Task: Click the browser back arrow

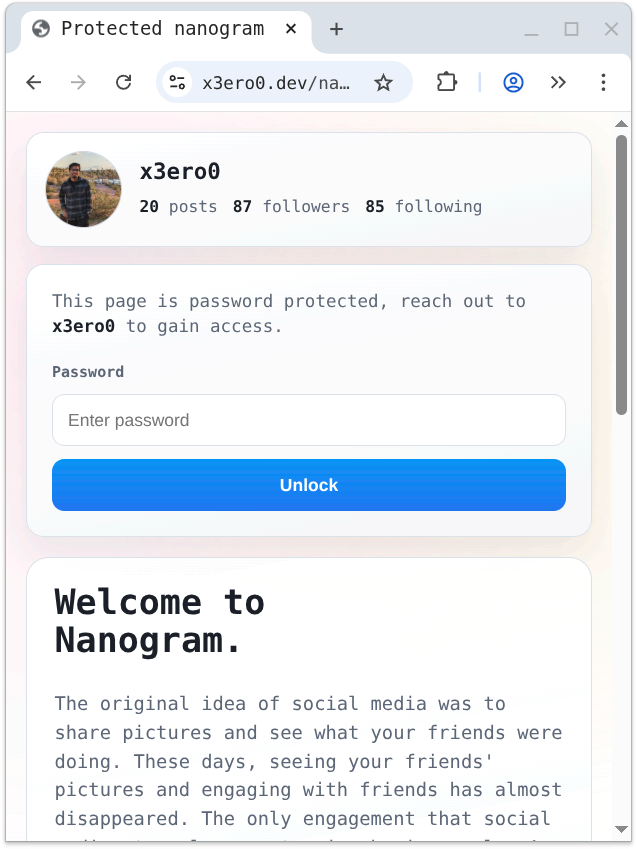Action: 34,83
